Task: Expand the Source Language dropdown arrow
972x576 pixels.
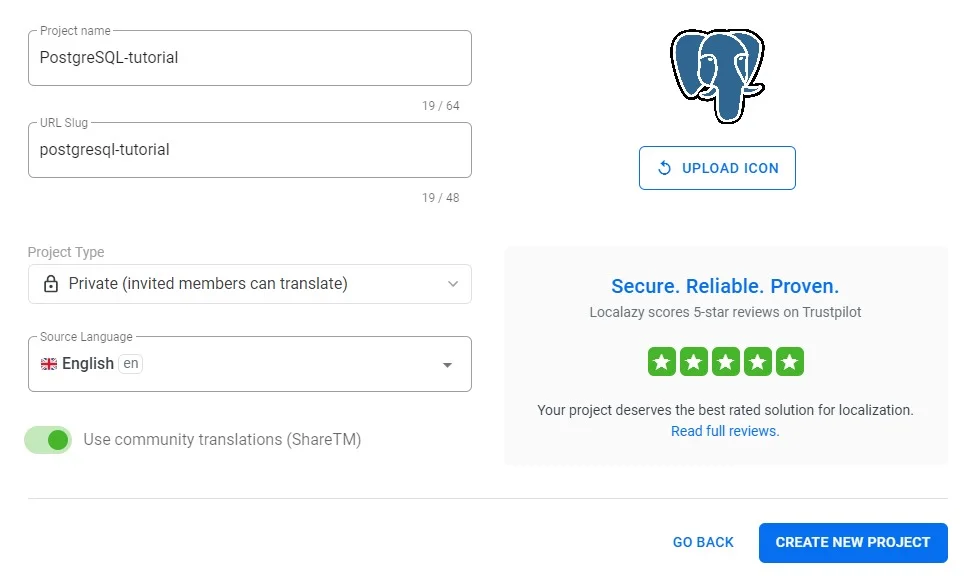Action: point(447,365)
